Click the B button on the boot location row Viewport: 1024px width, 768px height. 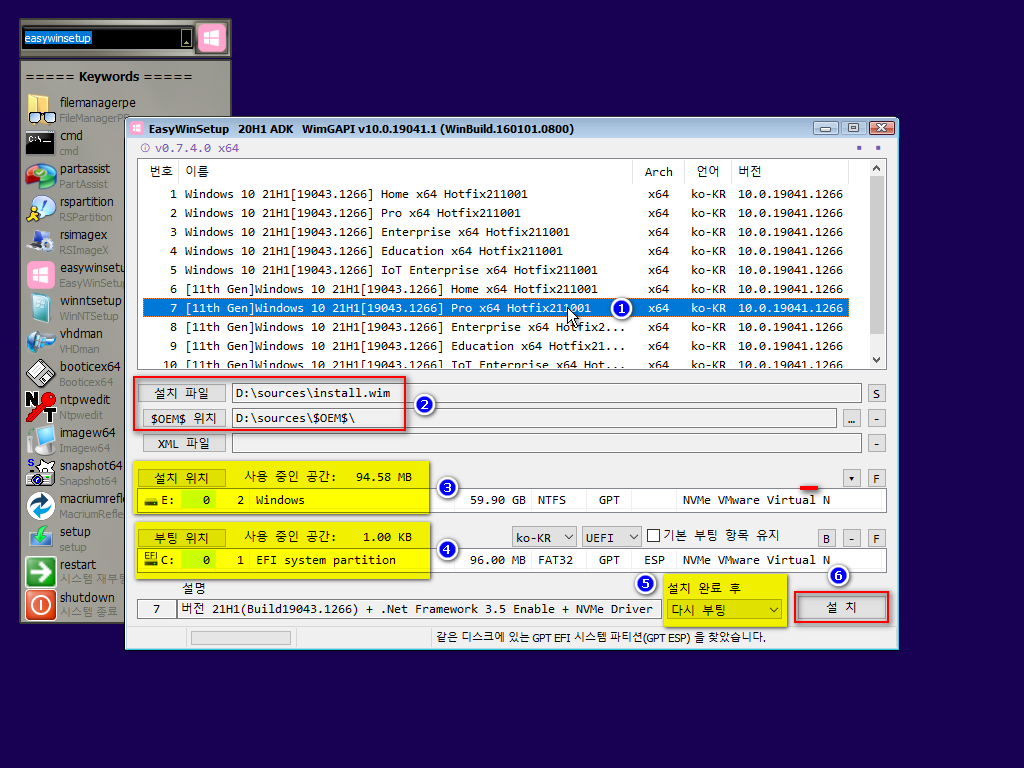tap(826, 539)
